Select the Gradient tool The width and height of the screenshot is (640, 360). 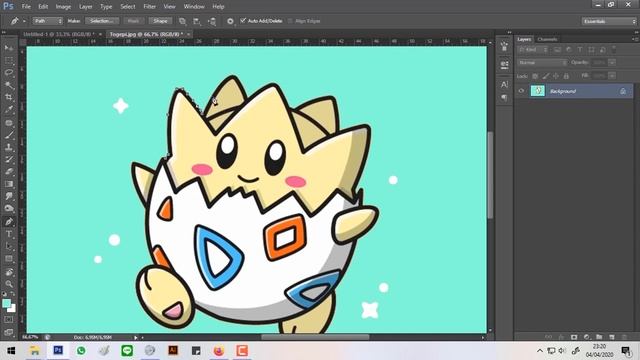pyautogui.click(x=9, y=184)
